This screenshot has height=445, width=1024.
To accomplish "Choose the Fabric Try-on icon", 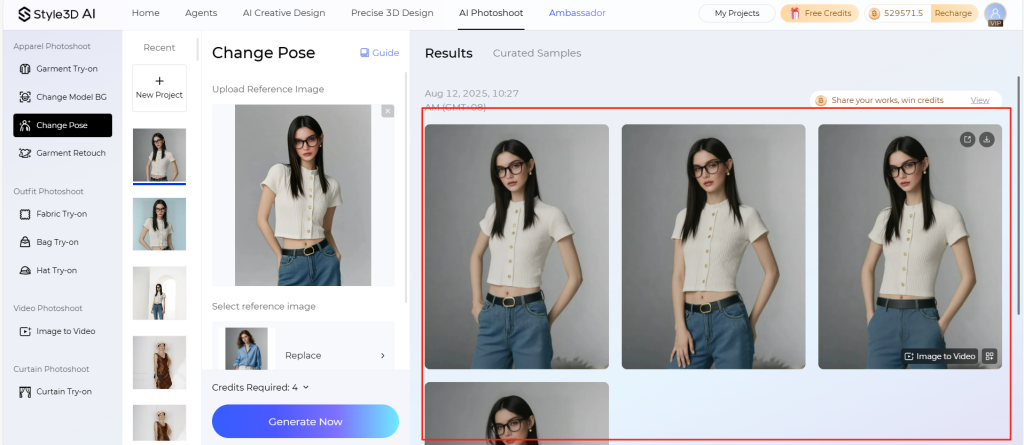I will 25,214.
